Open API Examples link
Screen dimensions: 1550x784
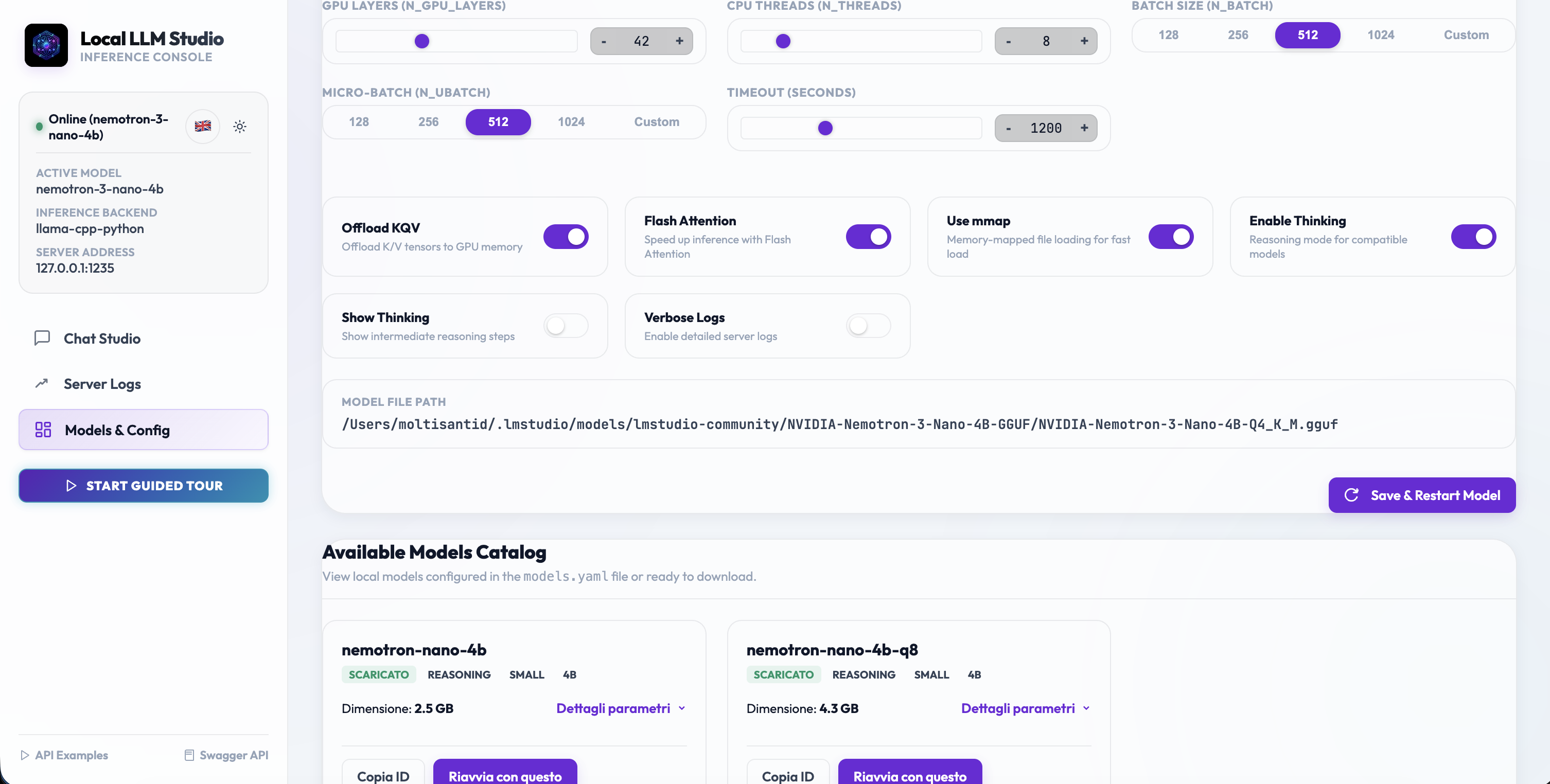(64, 755)
